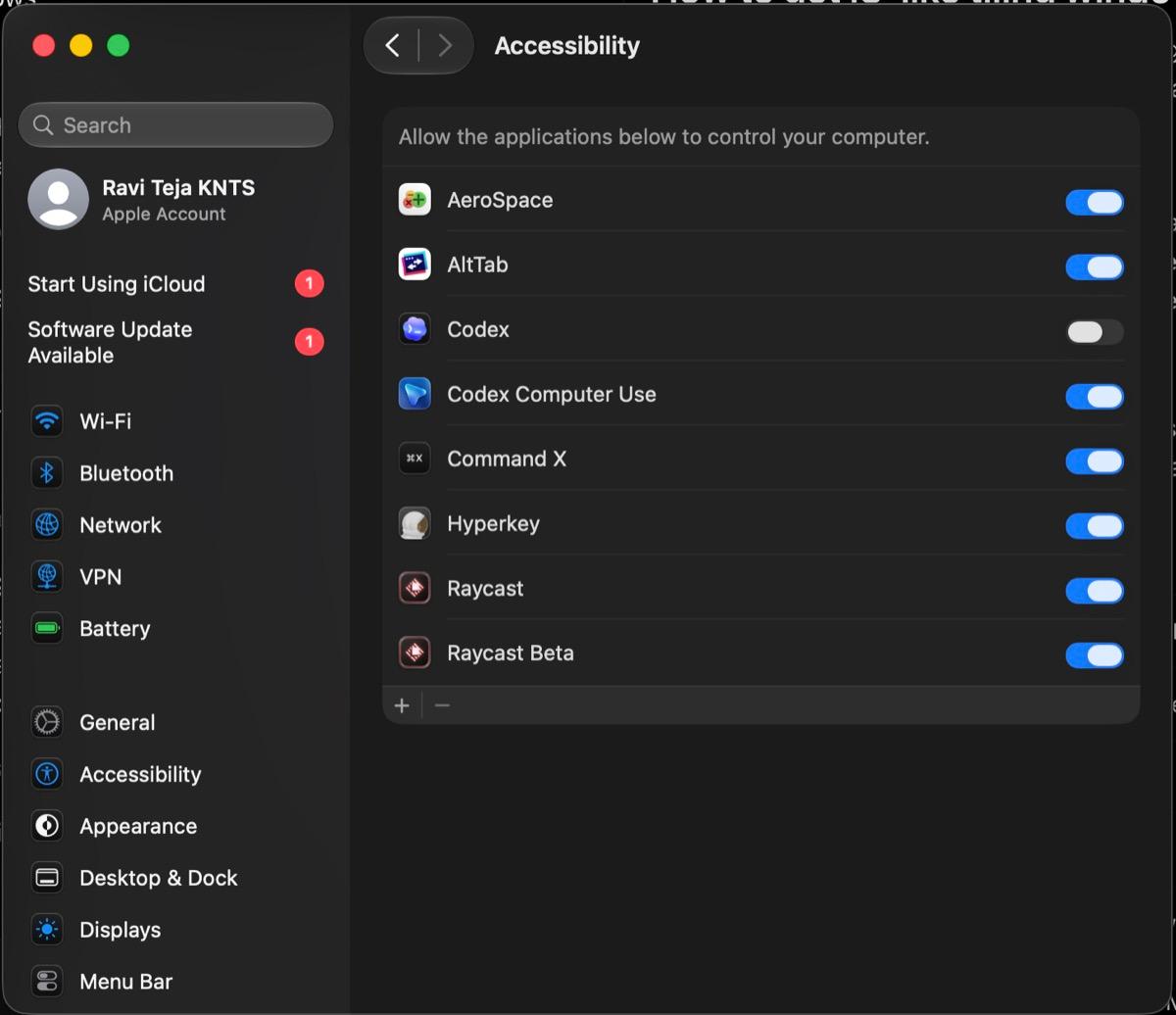Add an application with the plus button
Image resolution: width=1176 pixels, height=1015 pixels.
(402, 705)
